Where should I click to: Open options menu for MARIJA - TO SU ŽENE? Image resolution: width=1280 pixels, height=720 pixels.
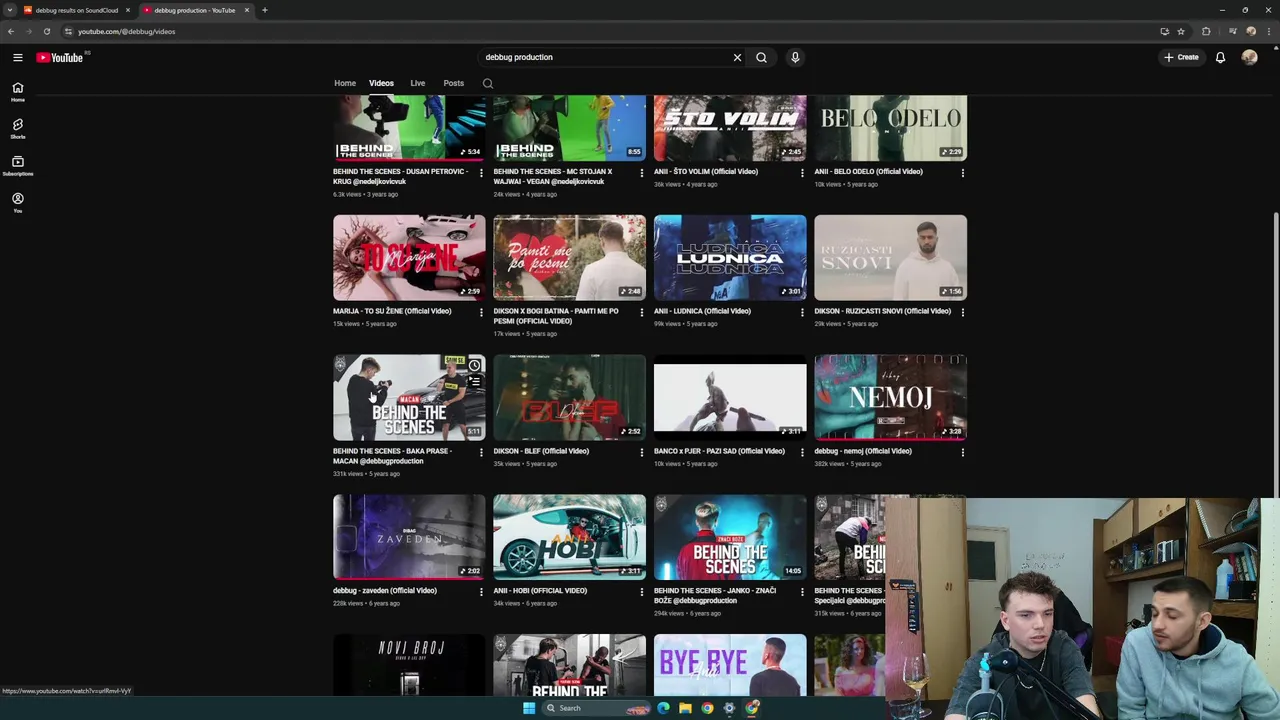pyautogui.click(x=481, y=312)
